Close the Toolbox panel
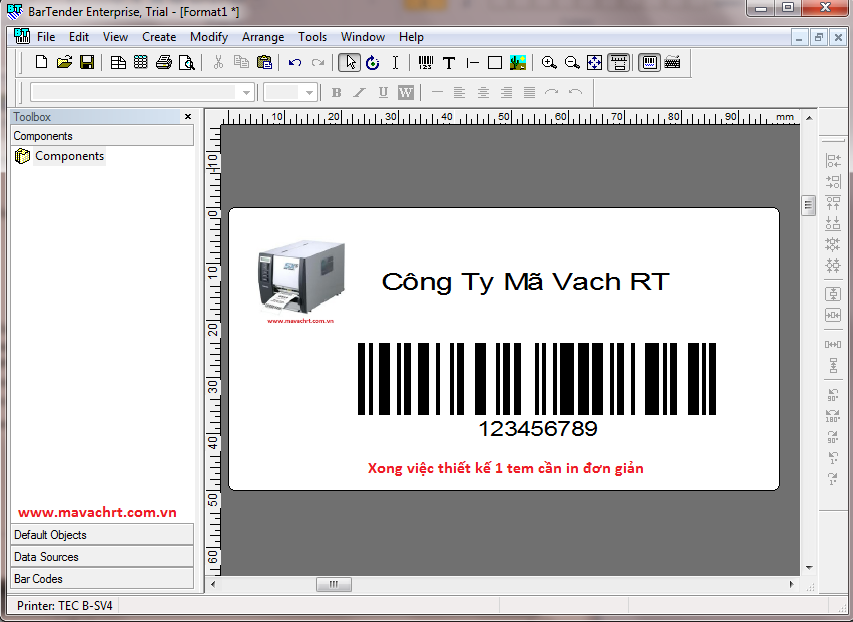 click(188, 116)
